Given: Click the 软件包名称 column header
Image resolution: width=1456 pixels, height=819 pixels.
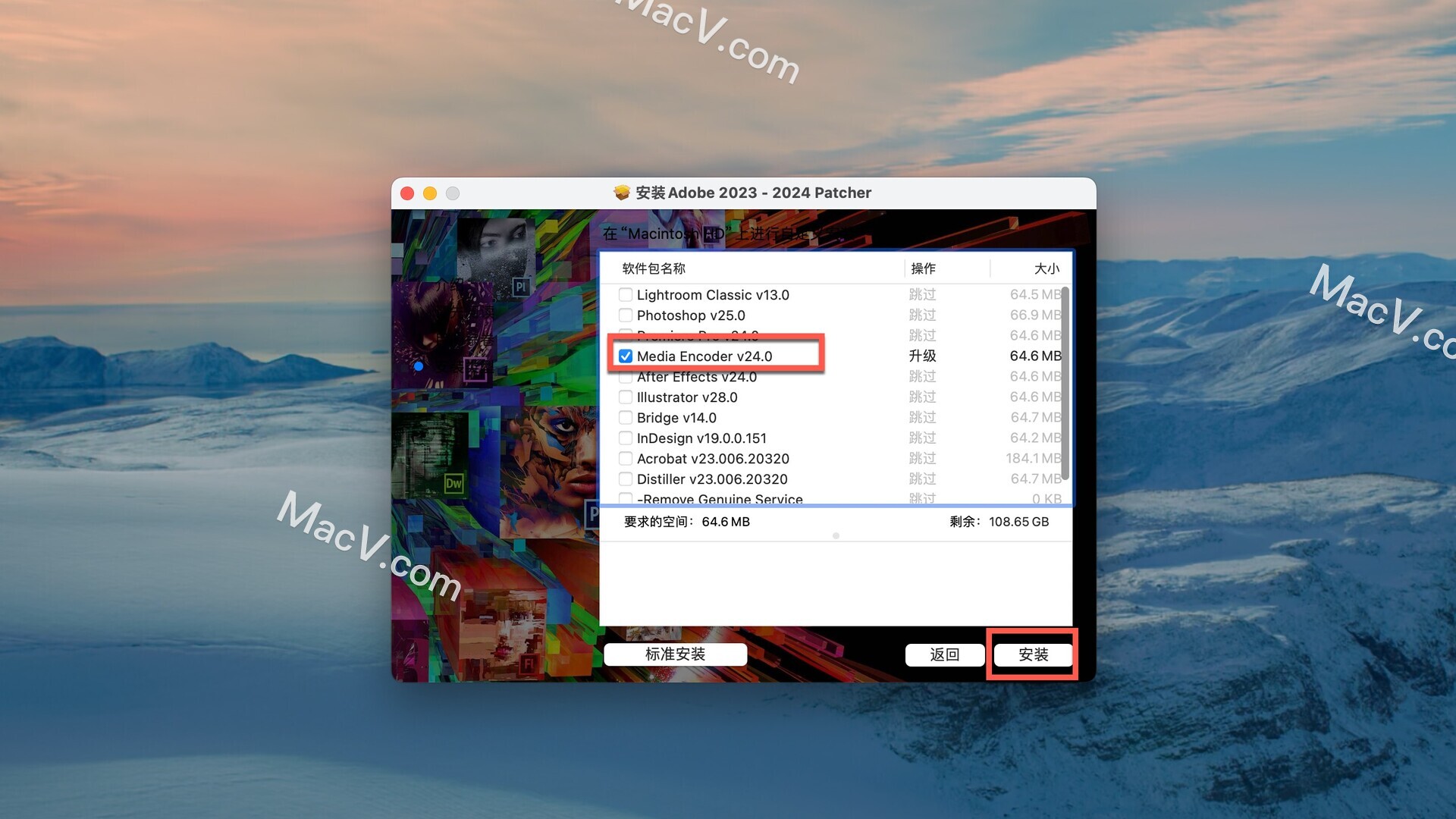Looking at the screenshot, I should (654, 268).
